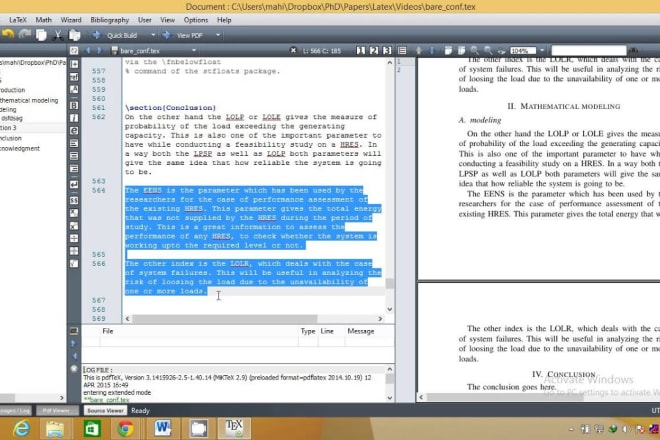Open the View menu
Viewport: 660px width, 440px height.
pyautogui.click(x=167, y=20)
